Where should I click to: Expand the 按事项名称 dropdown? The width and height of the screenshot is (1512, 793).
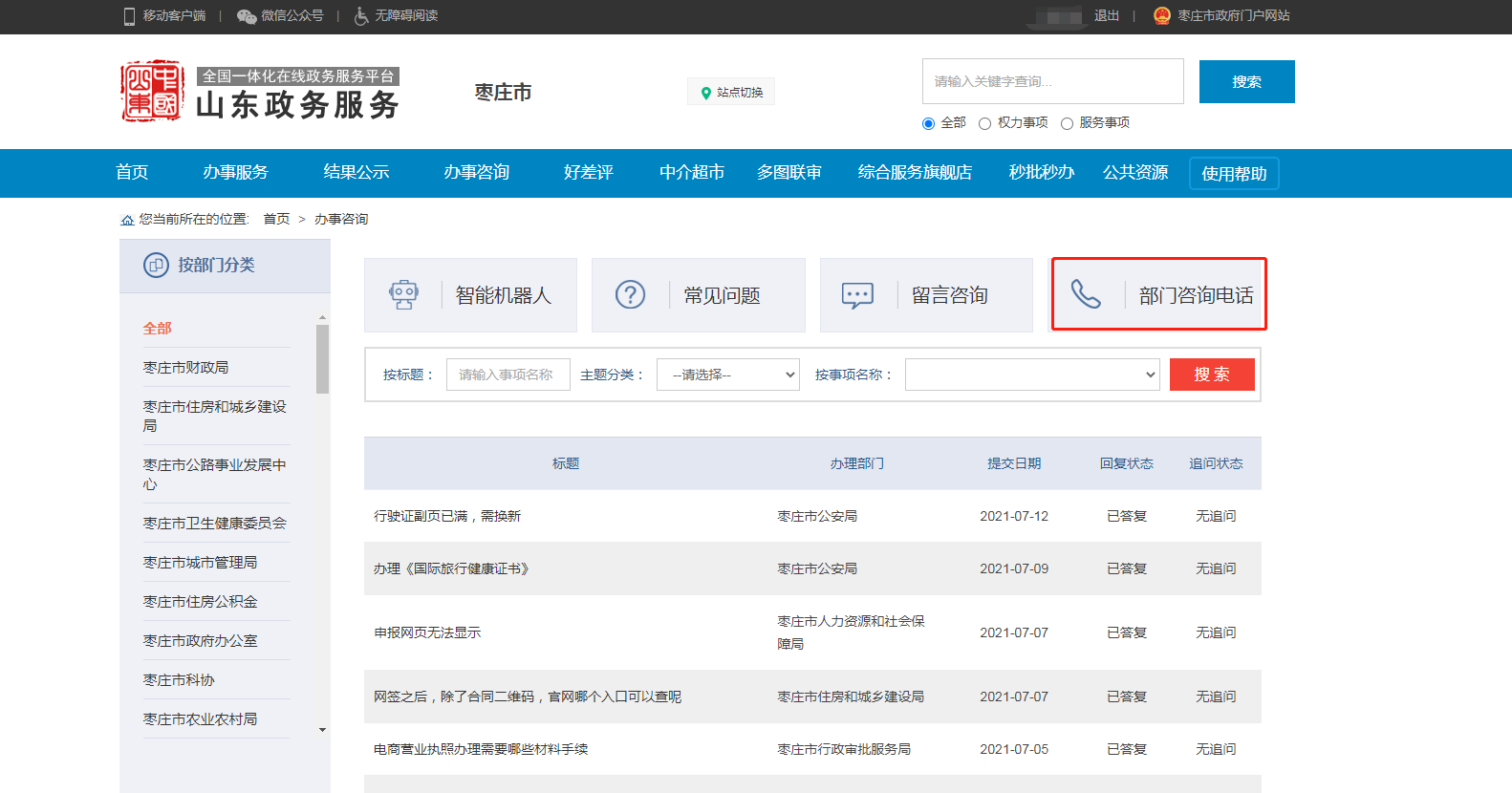click(x=1031, y=375)
